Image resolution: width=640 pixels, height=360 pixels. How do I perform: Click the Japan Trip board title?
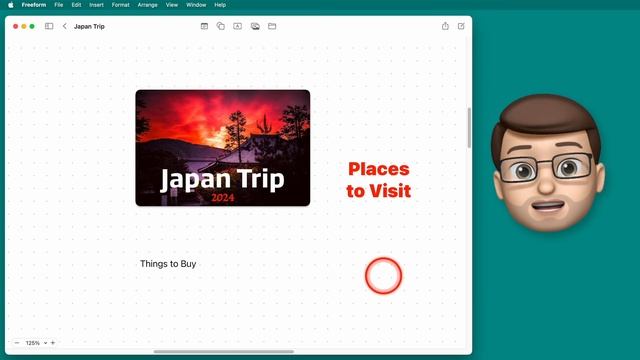coord(89,26)
